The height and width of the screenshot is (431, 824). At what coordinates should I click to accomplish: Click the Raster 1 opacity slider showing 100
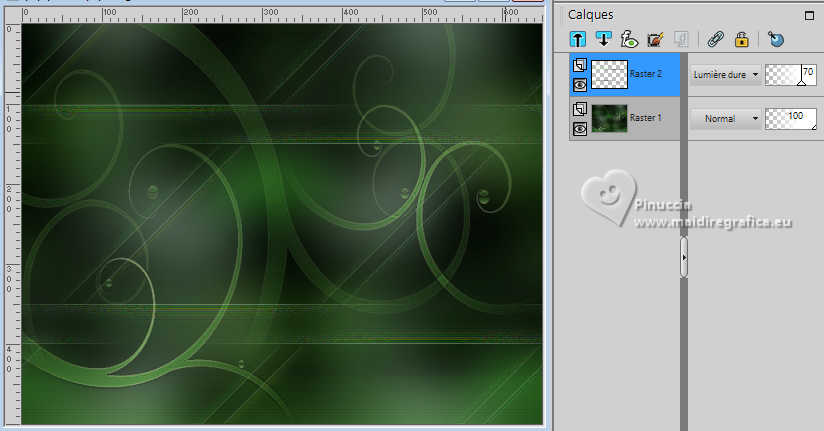tap(790, 119)
